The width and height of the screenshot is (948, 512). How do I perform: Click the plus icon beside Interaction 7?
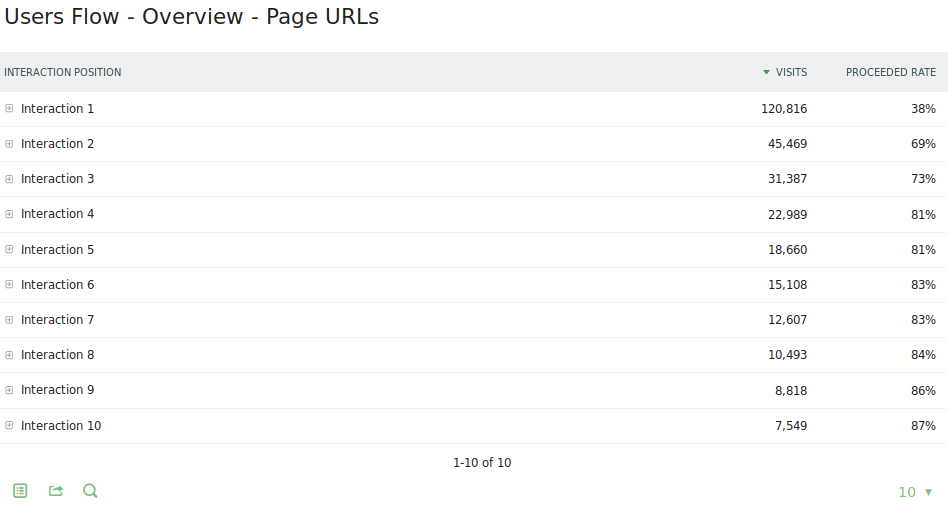(9, 320)
